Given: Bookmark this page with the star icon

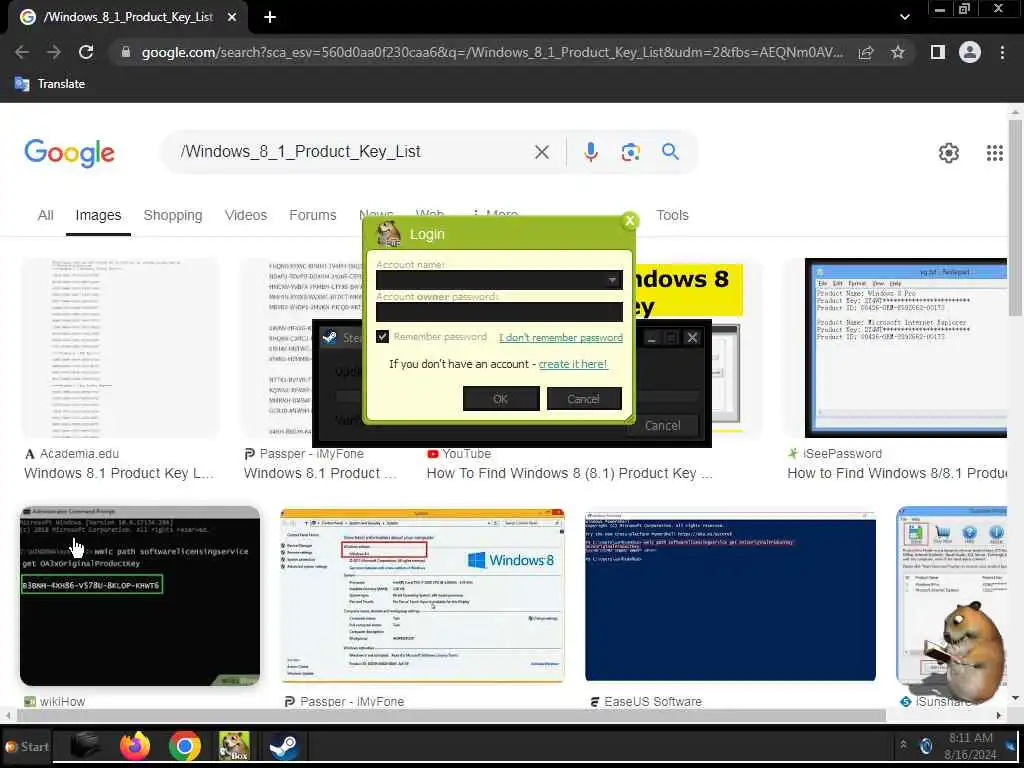Looking at the screenshot, I should 898,52.
